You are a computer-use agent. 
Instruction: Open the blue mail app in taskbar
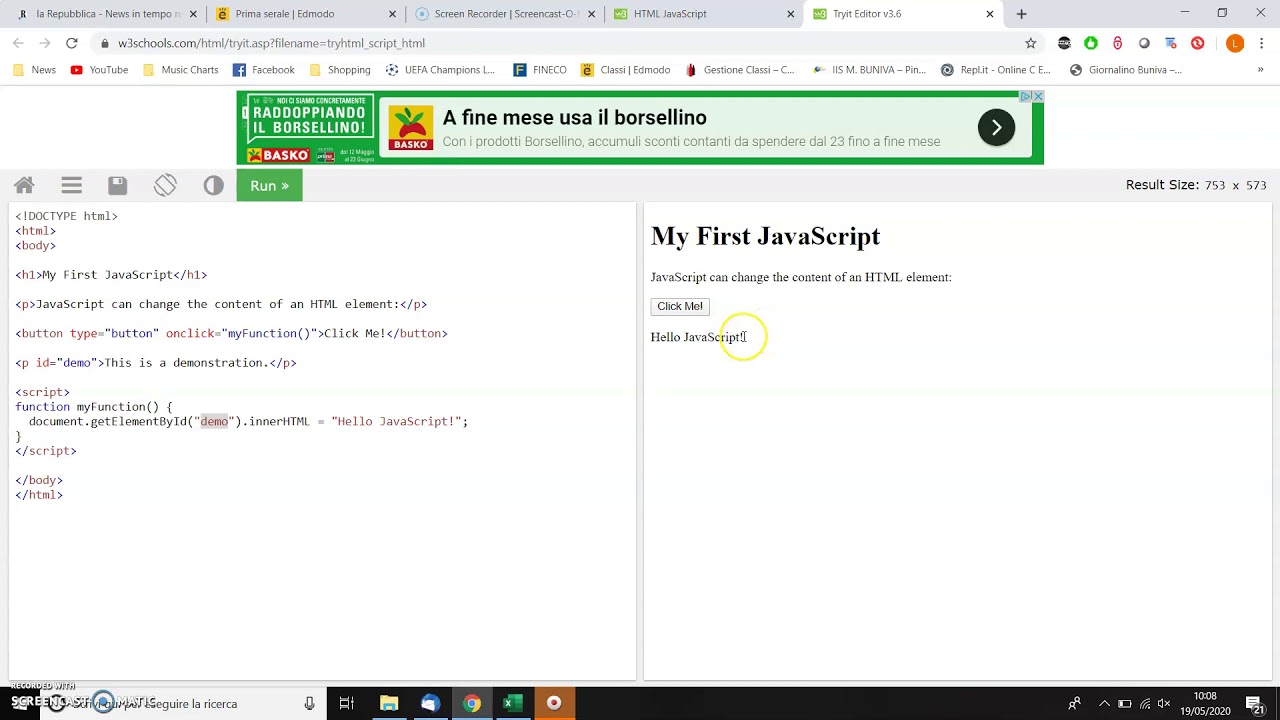pos(430,704)
